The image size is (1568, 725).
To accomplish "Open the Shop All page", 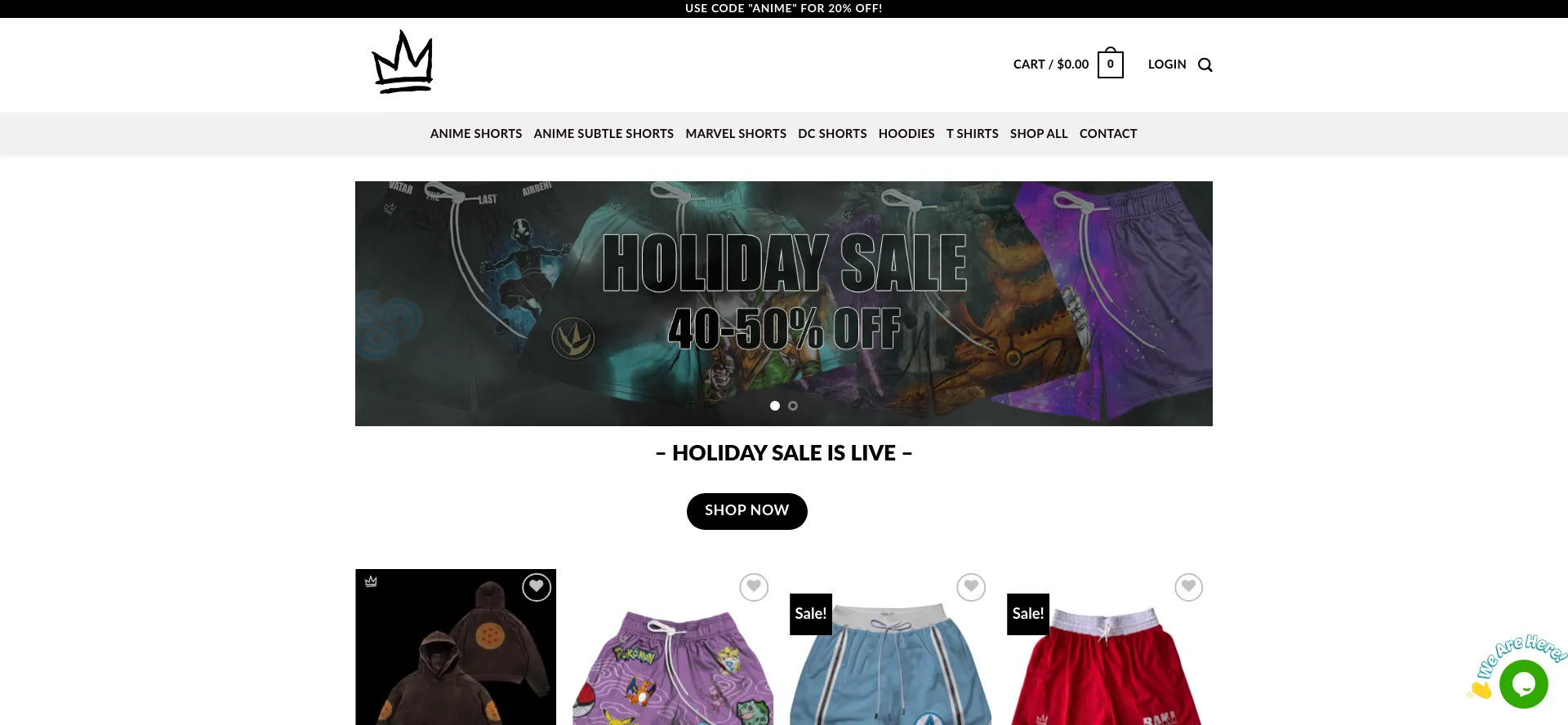I will tap(1039, 134).
